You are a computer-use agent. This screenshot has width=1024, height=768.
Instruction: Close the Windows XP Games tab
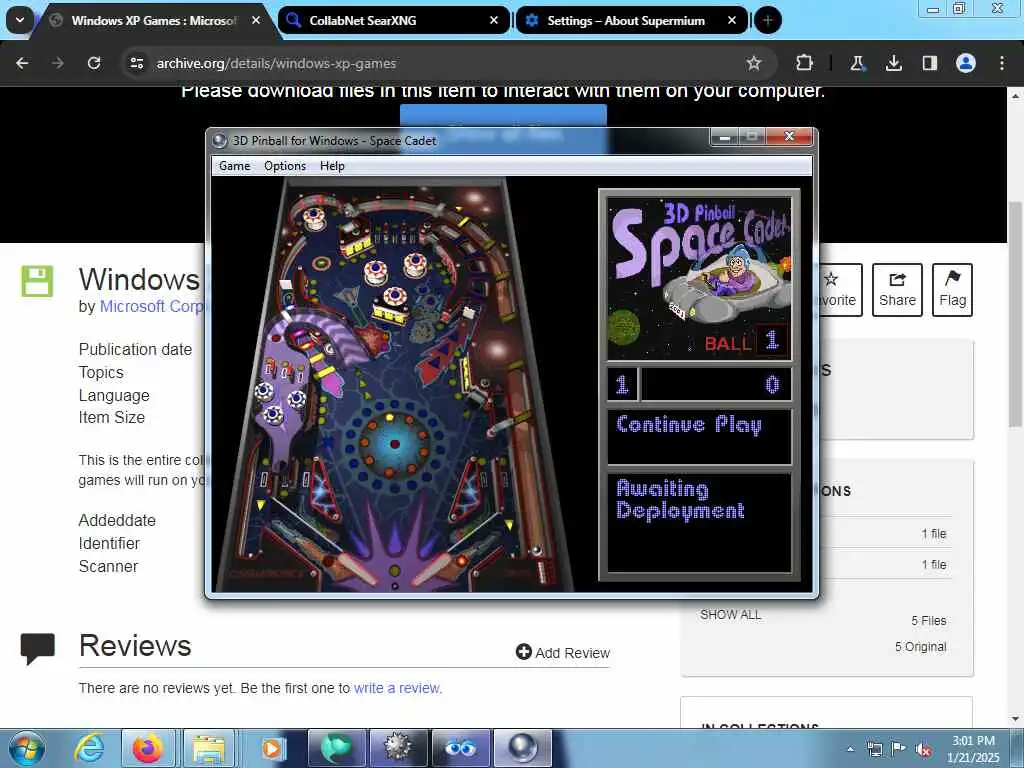(x=256, y=20)
